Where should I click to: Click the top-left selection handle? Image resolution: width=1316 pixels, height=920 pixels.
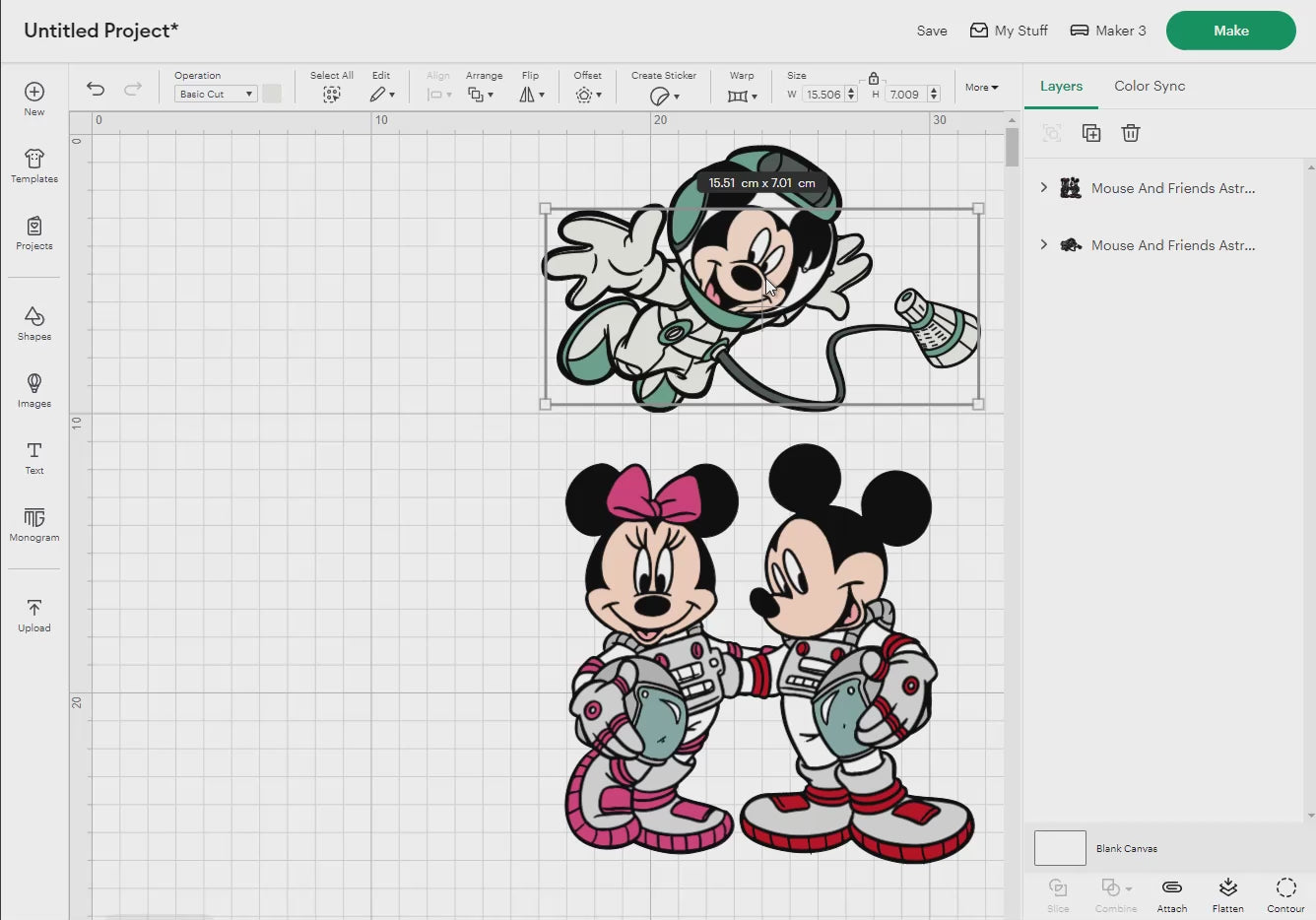pyautogui.click(x=546, y=209)
